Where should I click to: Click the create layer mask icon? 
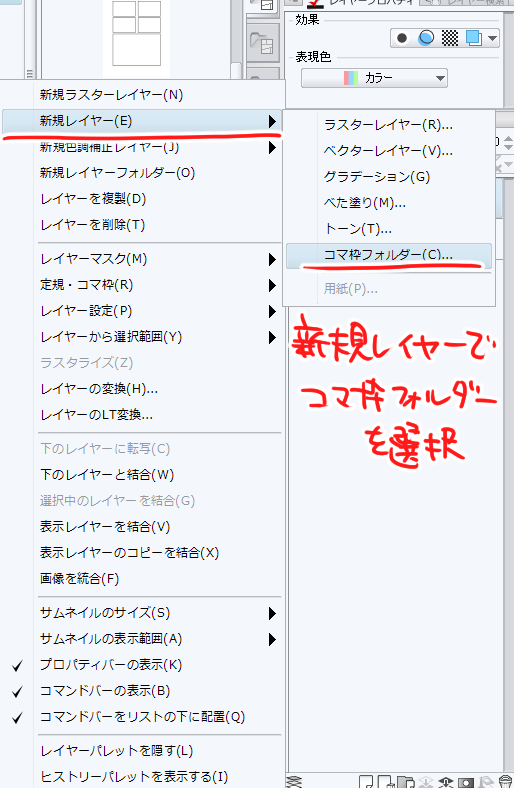pyautogui.click(x=466, y=782)
